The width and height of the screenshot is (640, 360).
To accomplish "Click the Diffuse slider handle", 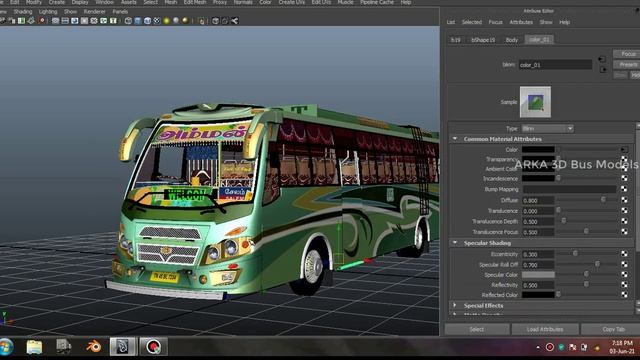I will pos(602,199).
